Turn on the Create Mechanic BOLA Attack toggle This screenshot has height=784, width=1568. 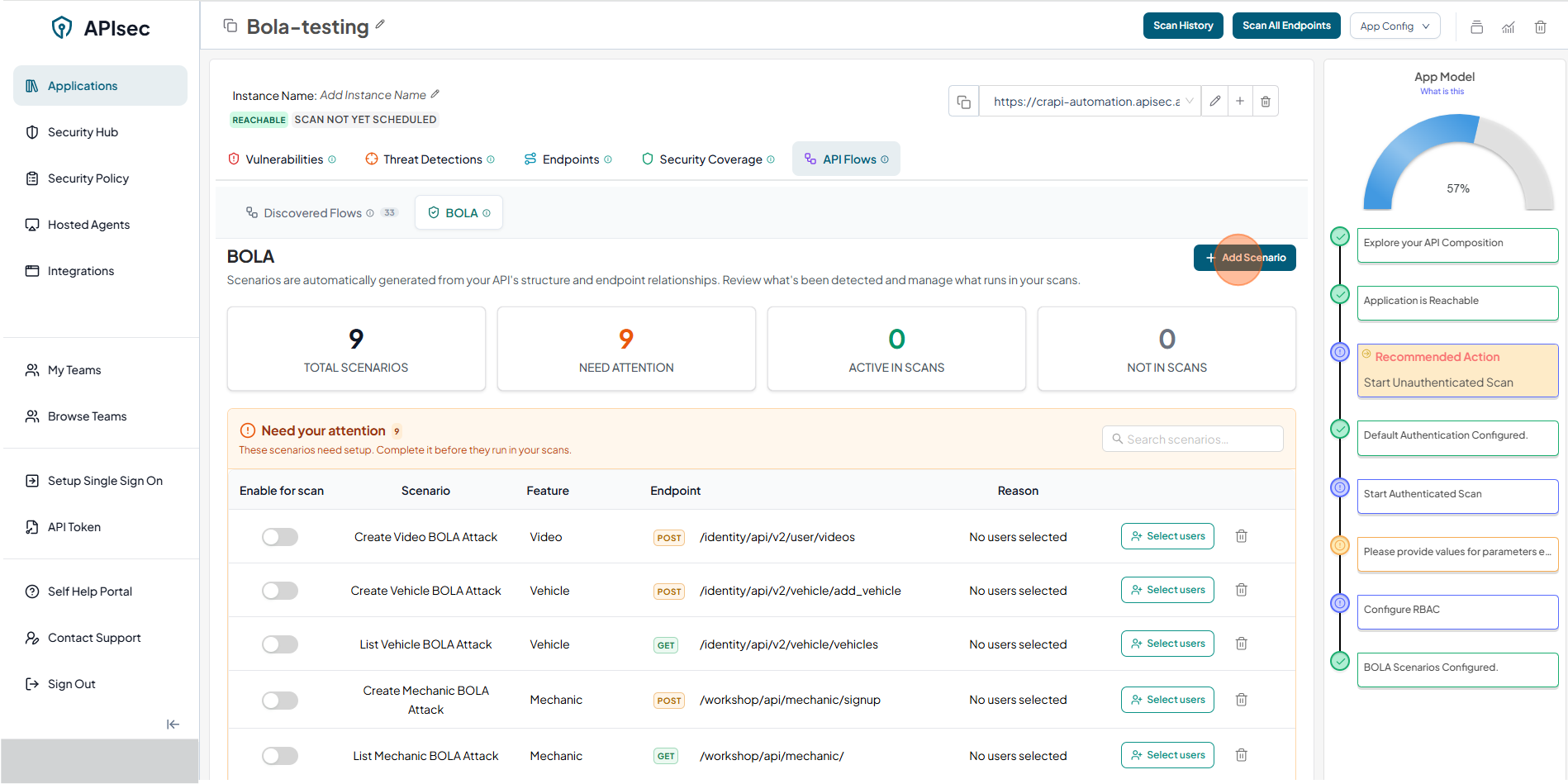coord(280,701)
